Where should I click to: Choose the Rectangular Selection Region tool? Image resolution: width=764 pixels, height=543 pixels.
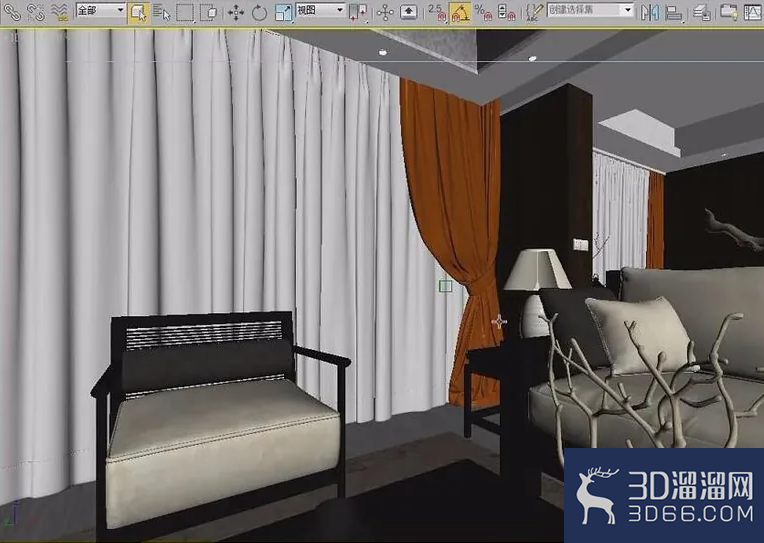pyautogui.click(x=185, y=13)
